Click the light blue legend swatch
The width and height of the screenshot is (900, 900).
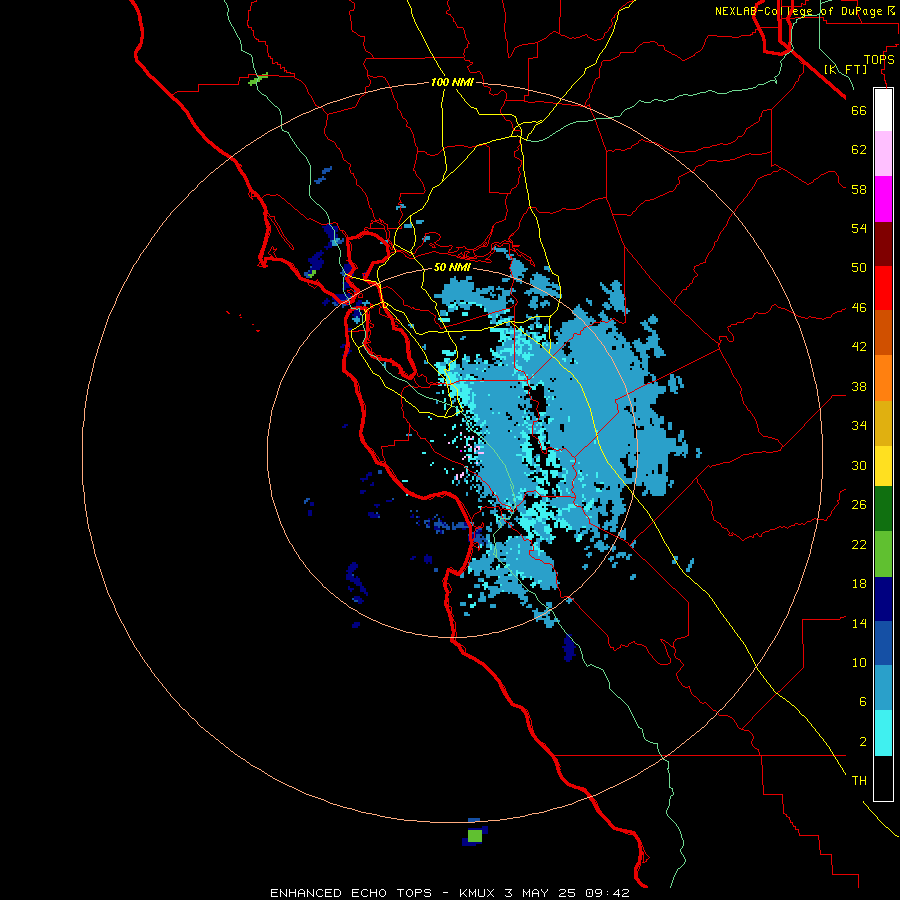tap(883, 688)
